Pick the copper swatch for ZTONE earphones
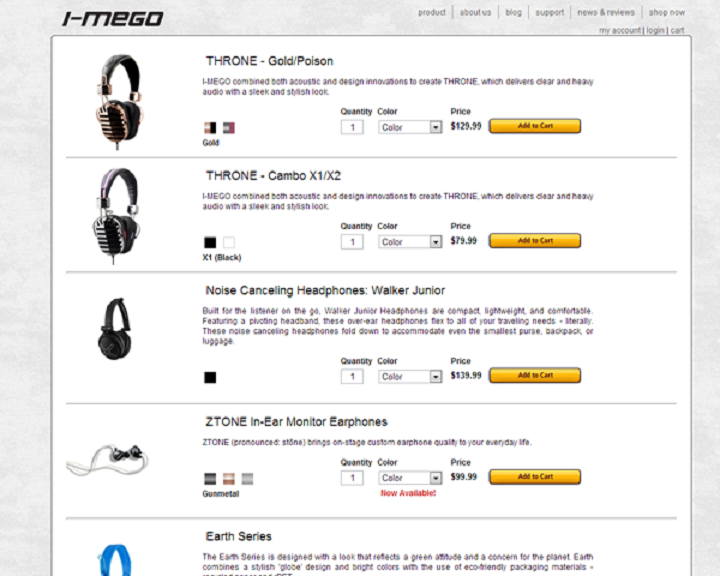This screenshot has width=720, height=576. [229, 479]
